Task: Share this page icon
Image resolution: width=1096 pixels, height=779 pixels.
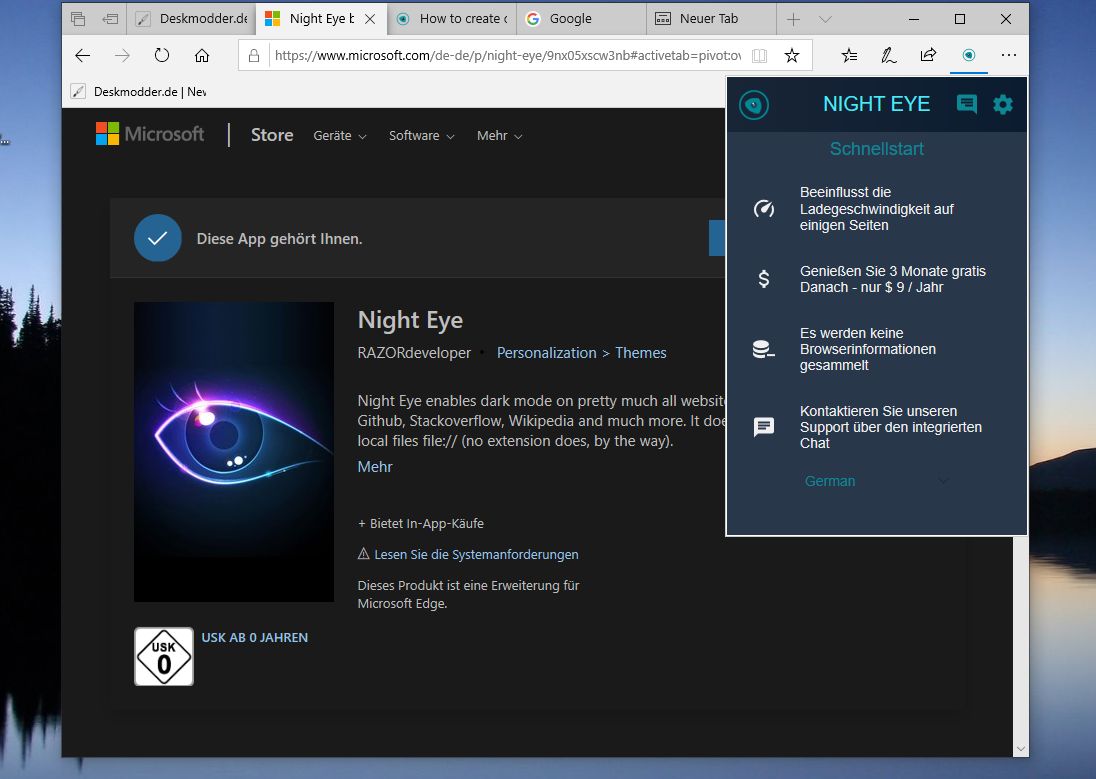Action: 928,55
